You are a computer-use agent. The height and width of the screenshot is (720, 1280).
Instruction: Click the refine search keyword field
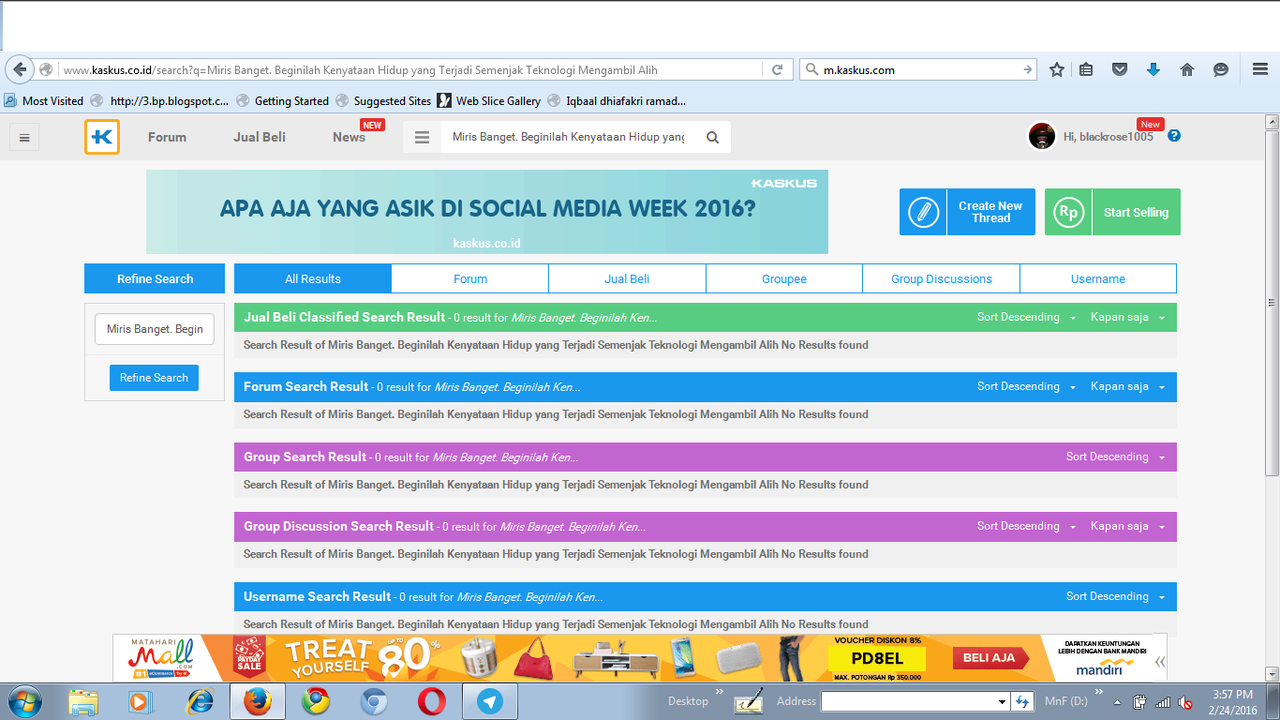pyautogui.click(x=155, y=329)
